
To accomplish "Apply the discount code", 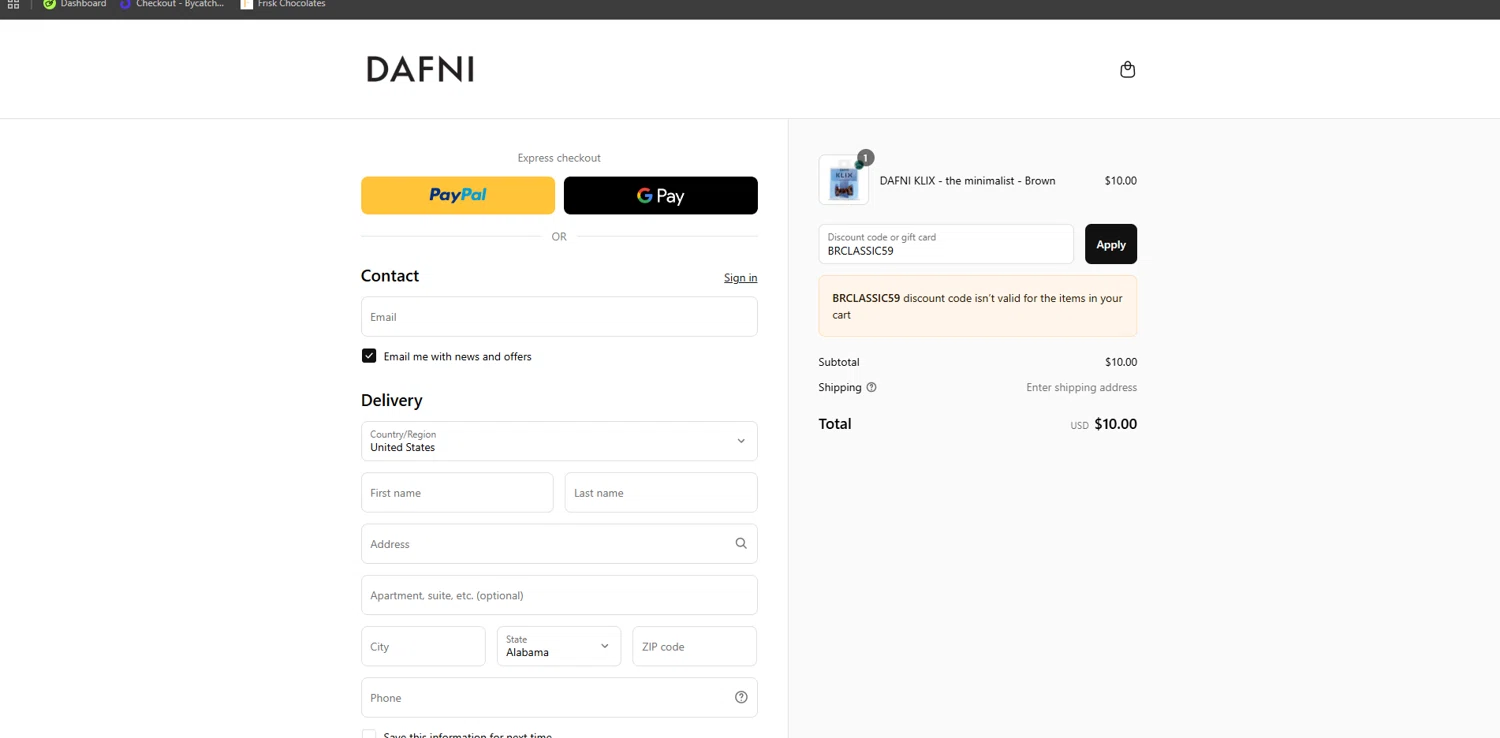I will click(1111, 244).
